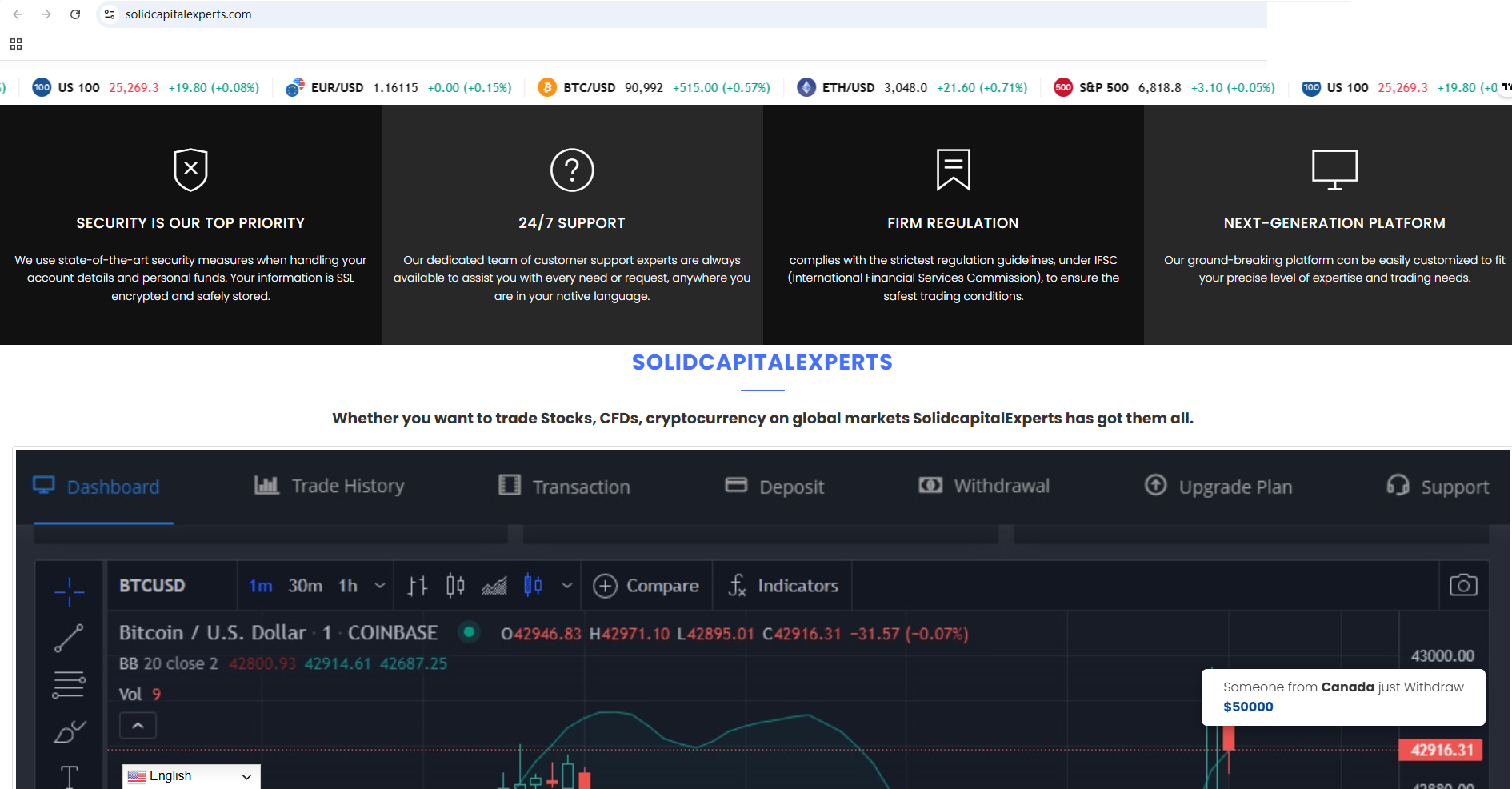Open the S&P 500 ticker quote

(x=1164, y=87)
